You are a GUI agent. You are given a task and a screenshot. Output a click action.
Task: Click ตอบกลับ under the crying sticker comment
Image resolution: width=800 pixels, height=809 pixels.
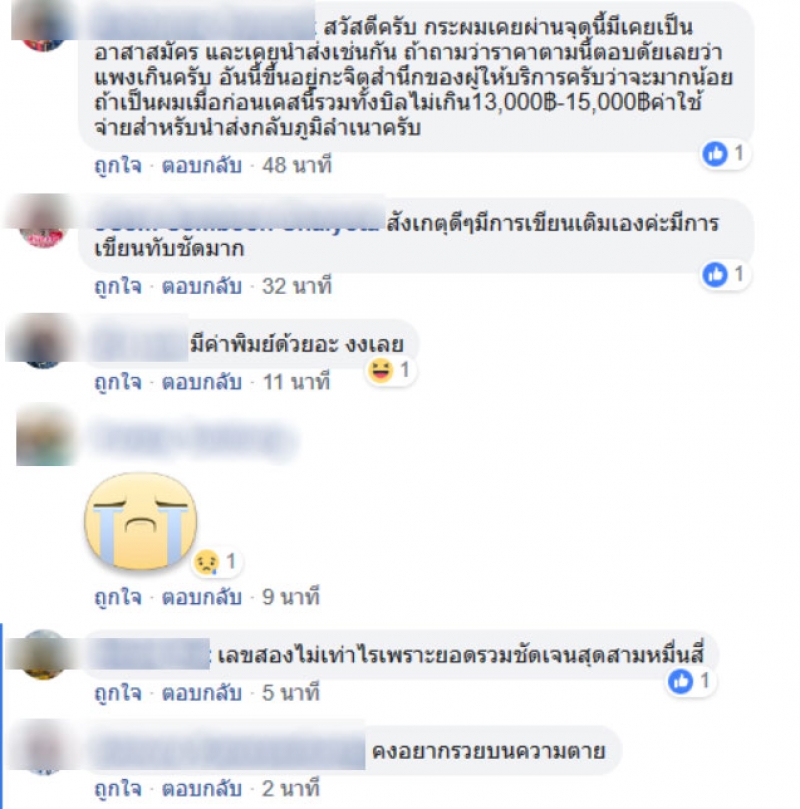(x=202, y=597)
